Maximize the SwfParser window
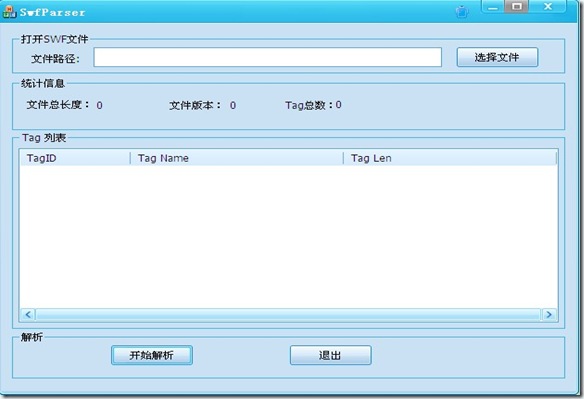Screen dimensions: 584x399 tap(517, 7)
